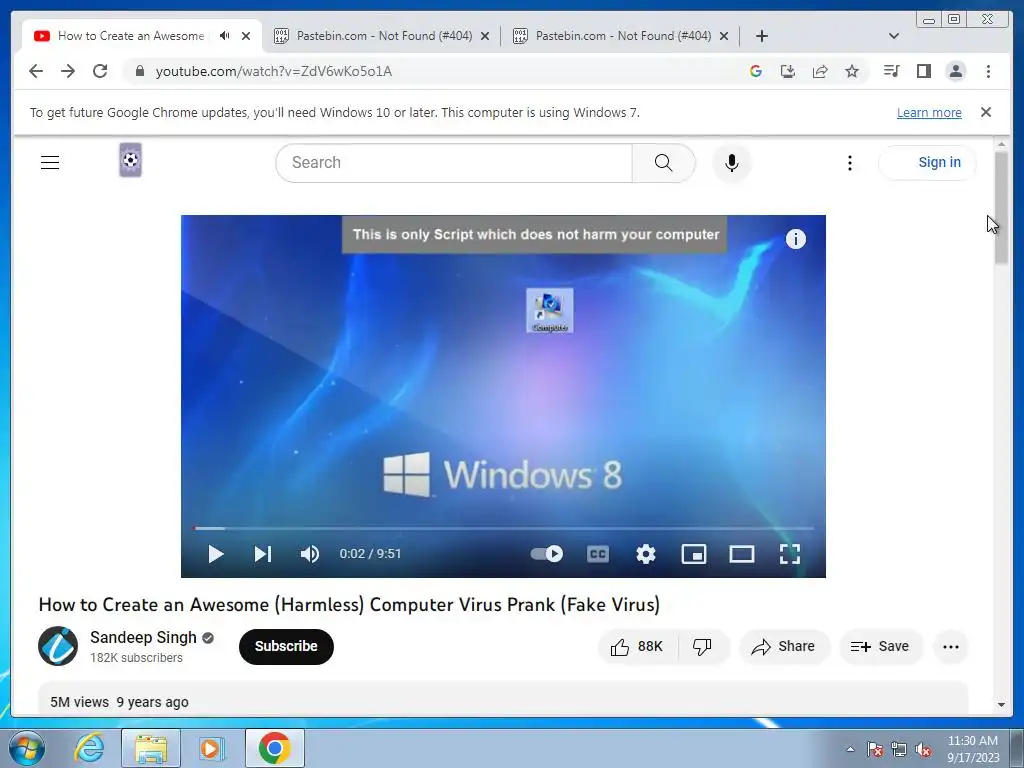Screen dimensions: 1024x768
Task: Go back to the previous page
Action: (x=36, y=71)
